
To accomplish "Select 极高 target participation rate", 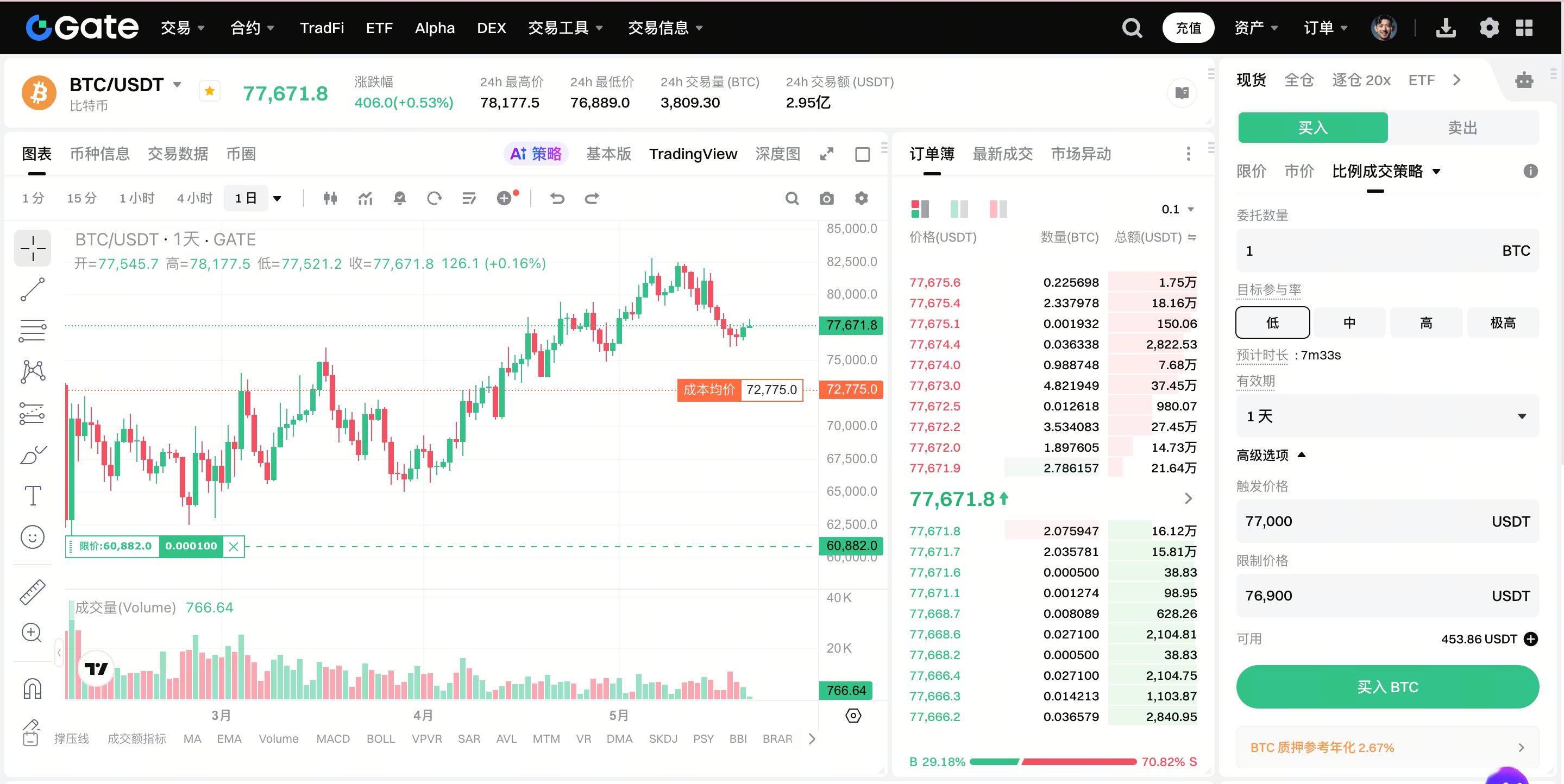I will 1503,322.
